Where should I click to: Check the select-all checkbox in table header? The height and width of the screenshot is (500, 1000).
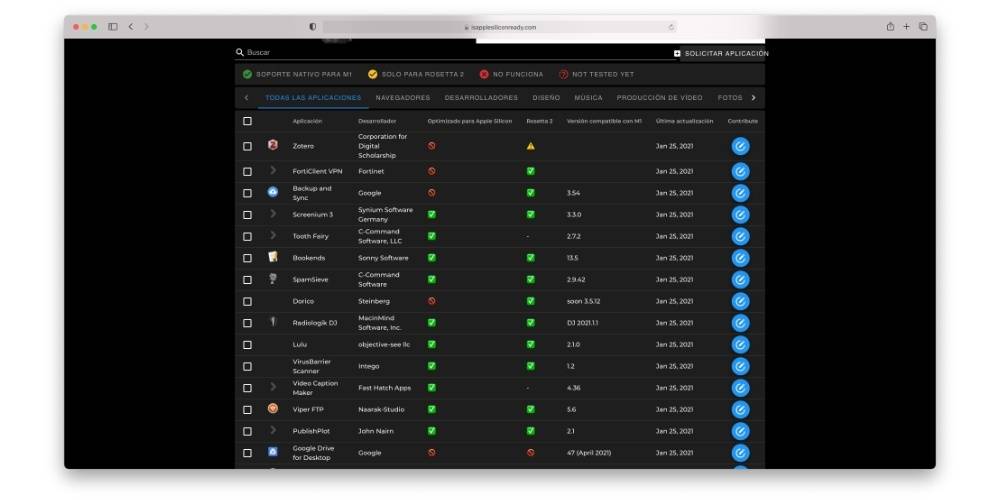click(x=248, y=121)
